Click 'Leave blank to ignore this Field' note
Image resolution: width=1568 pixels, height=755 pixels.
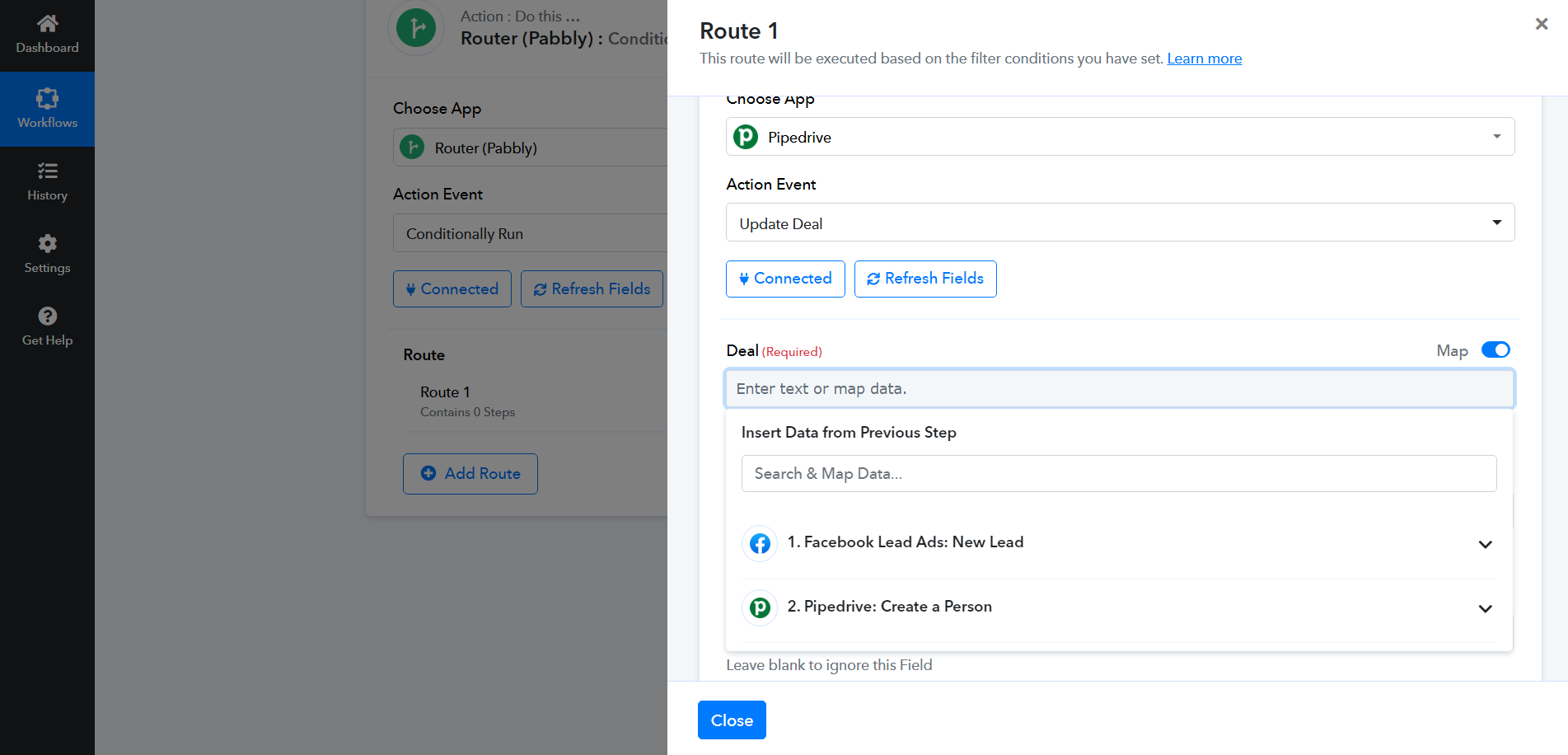pos(829,665)
